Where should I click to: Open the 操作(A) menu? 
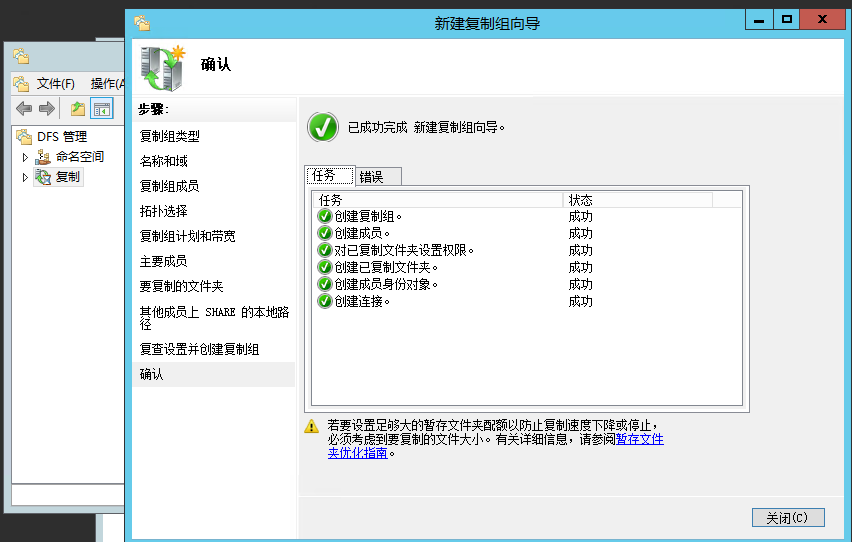[107, 84]
